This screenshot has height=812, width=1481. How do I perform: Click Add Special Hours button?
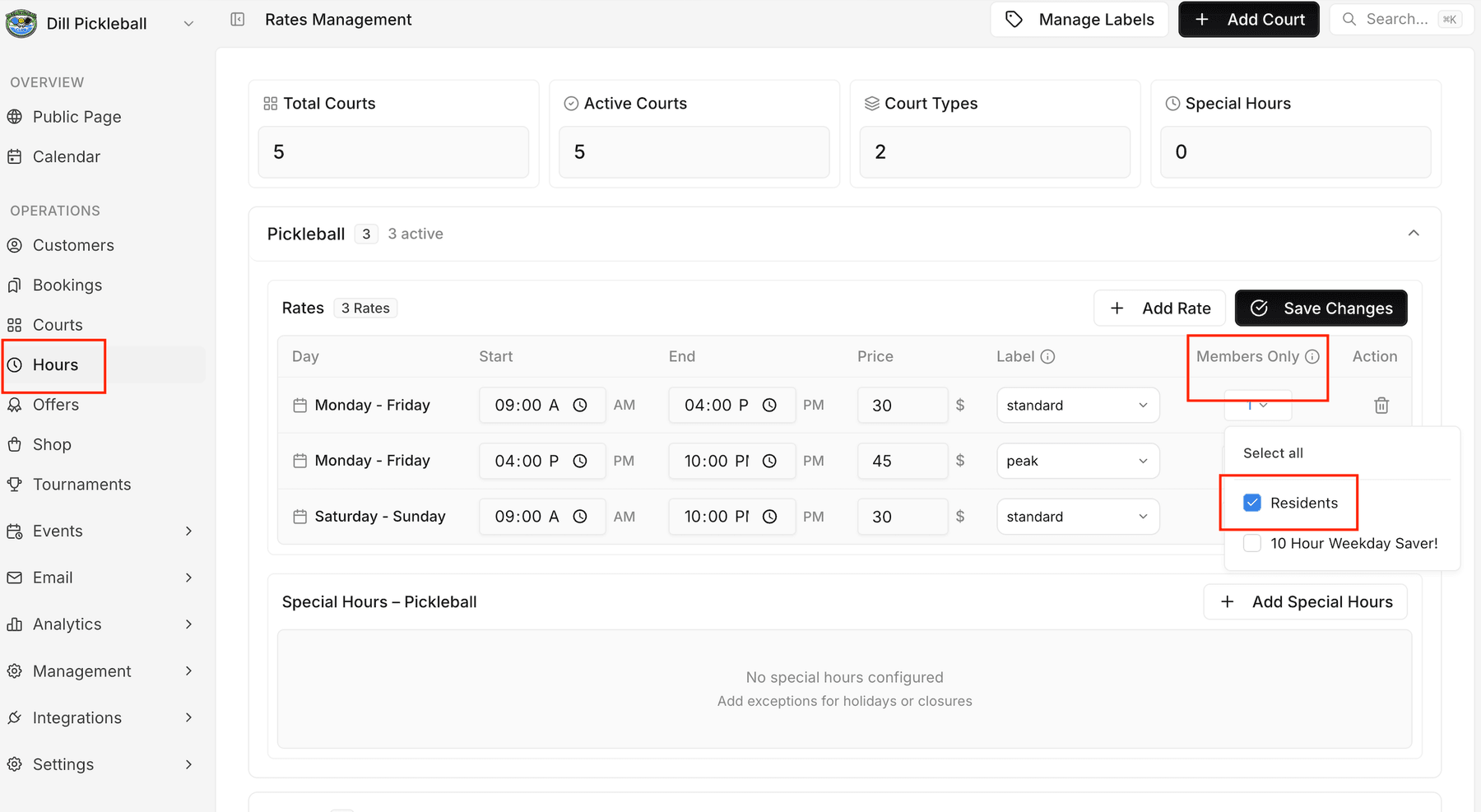point(1305,601)
